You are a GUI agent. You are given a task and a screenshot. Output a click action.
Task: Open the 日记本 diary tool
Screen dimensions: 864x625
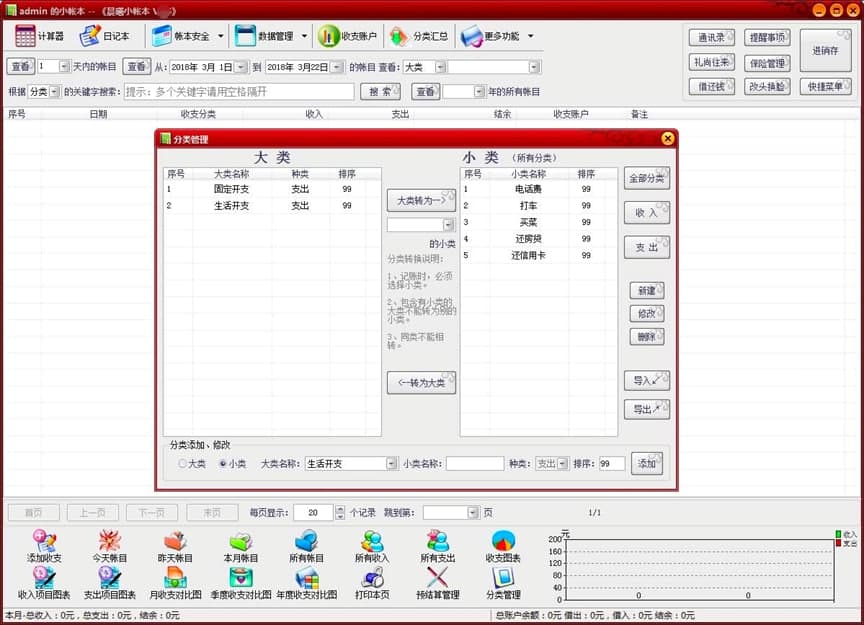[104, 36]
